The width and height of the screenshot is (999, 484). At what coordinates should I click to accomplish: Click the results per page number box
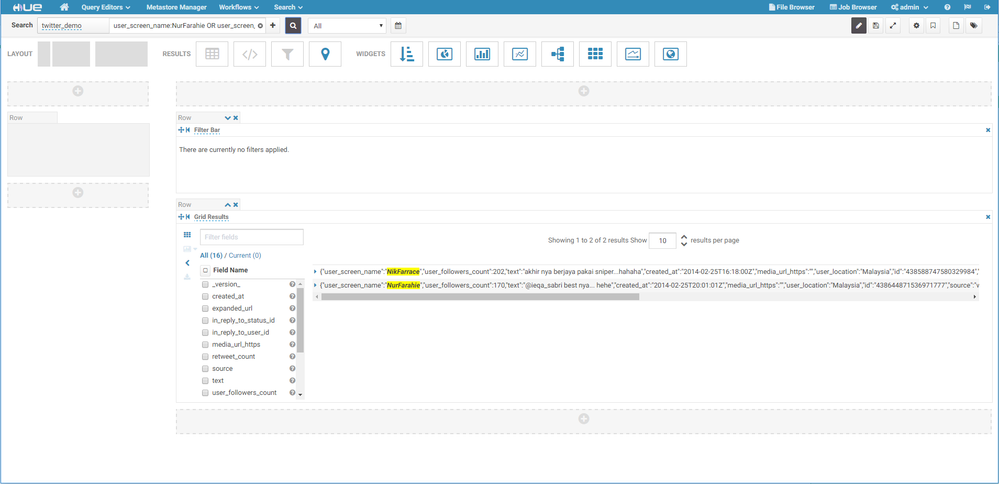click(663, 241)
